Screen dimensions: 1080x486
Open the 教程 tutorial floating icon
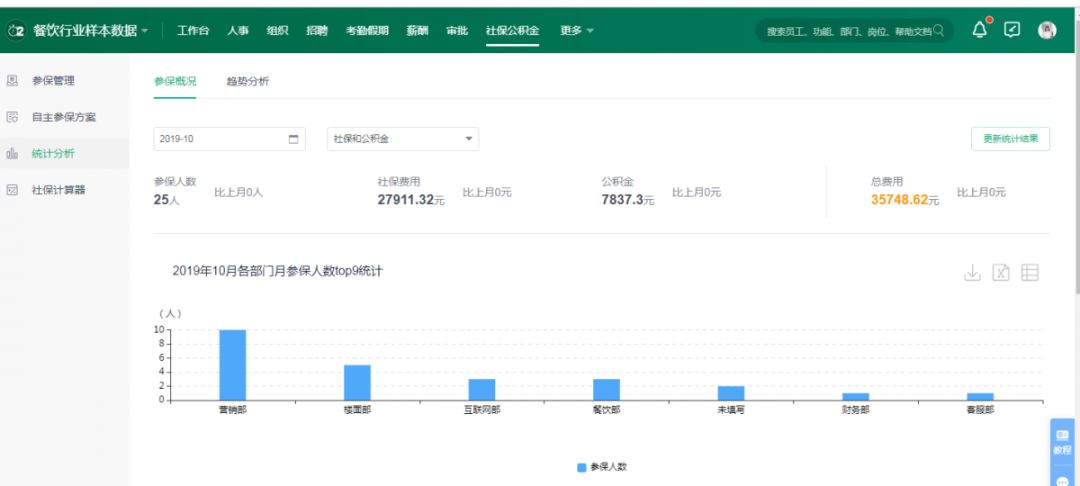tap(1061, 441)
